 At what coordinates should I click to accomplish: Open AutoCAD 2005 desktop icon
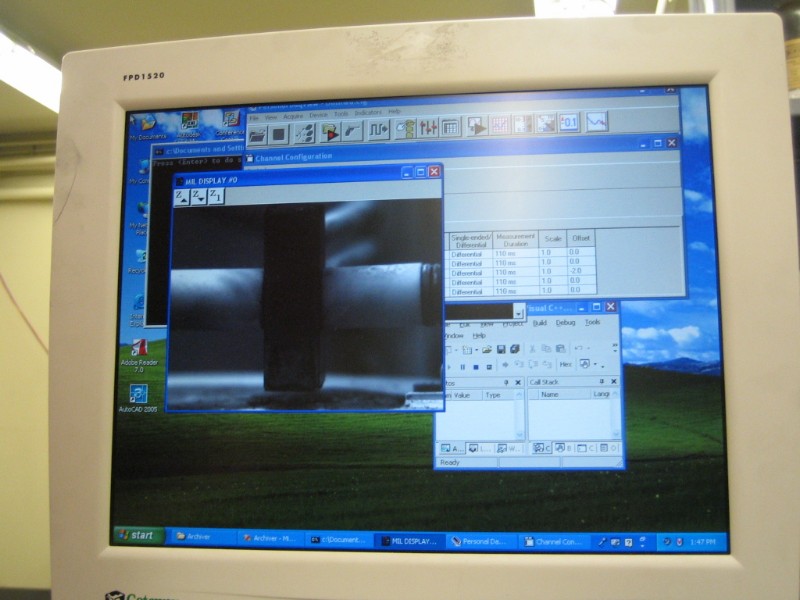138,399
